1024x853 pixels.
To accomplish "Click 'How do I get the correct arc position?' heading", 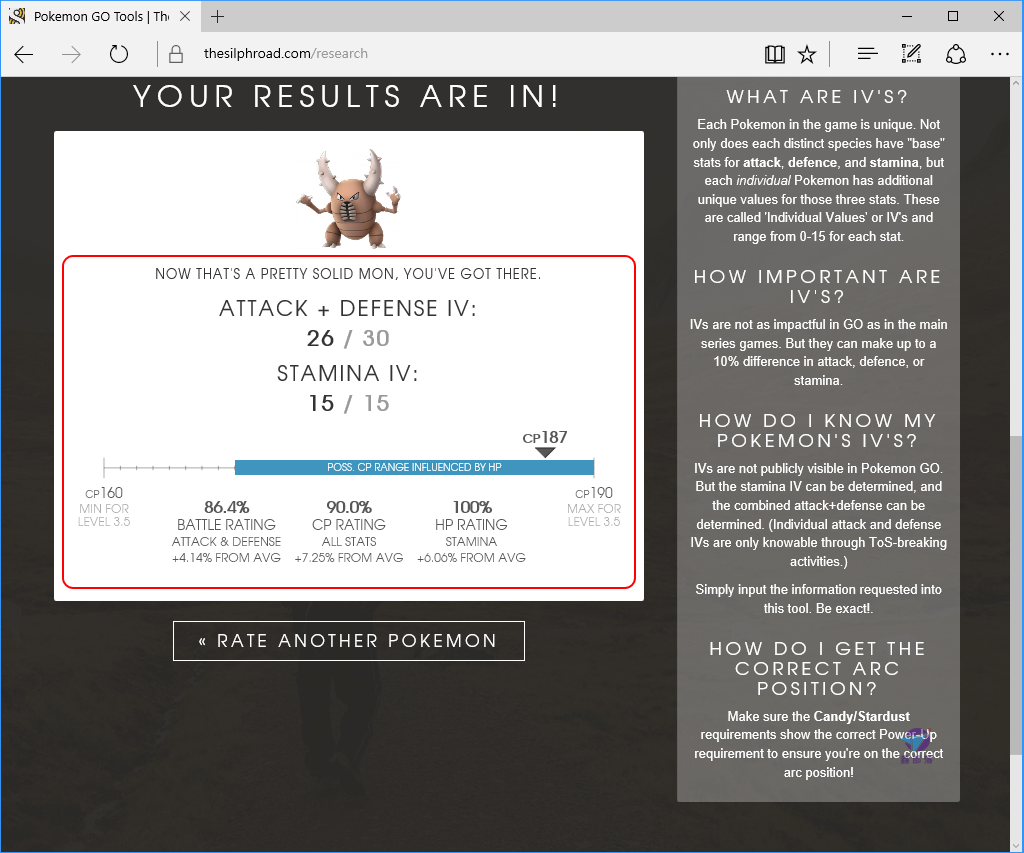I will [818, 668].
